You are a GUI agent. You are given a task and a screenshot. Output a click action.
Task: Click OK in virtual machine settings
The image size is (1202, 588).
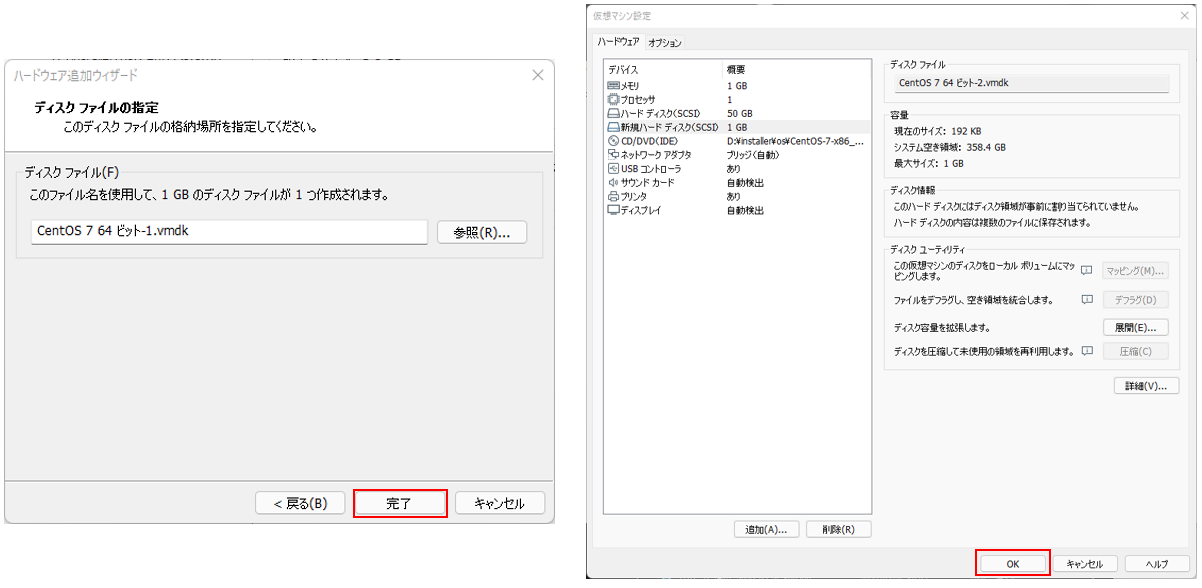tap(1013, 564)
